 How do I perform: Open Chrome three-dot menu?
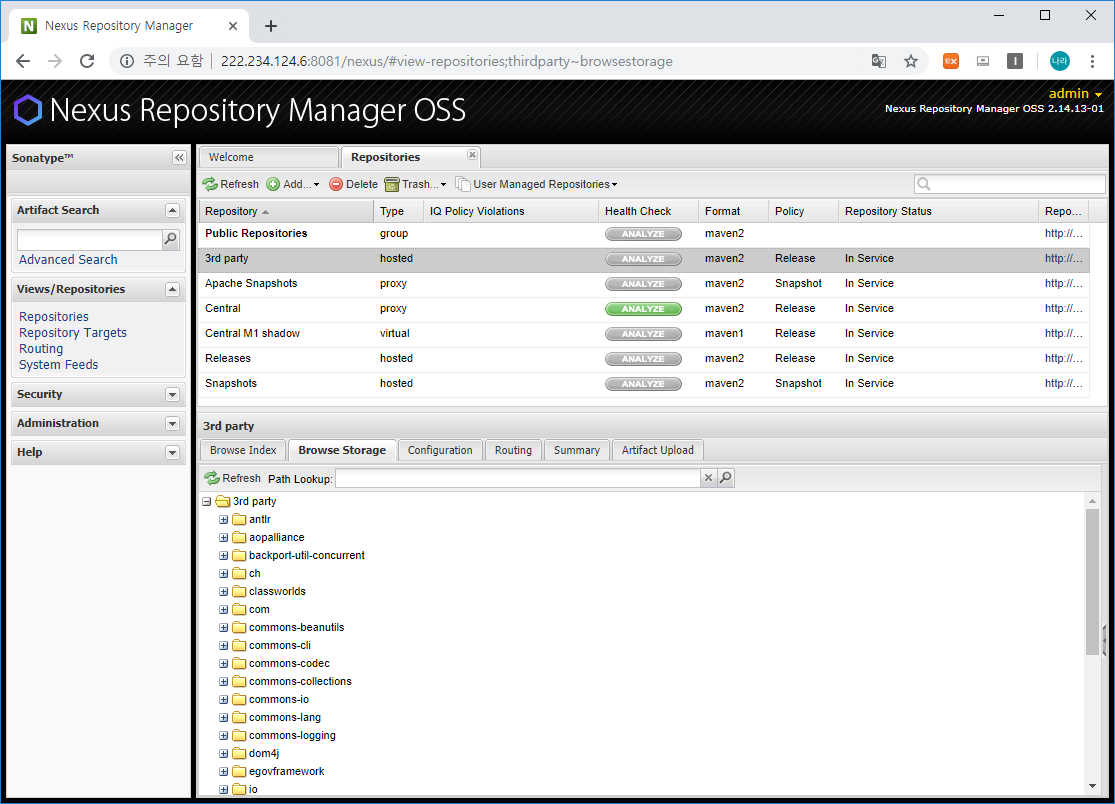1092,61
